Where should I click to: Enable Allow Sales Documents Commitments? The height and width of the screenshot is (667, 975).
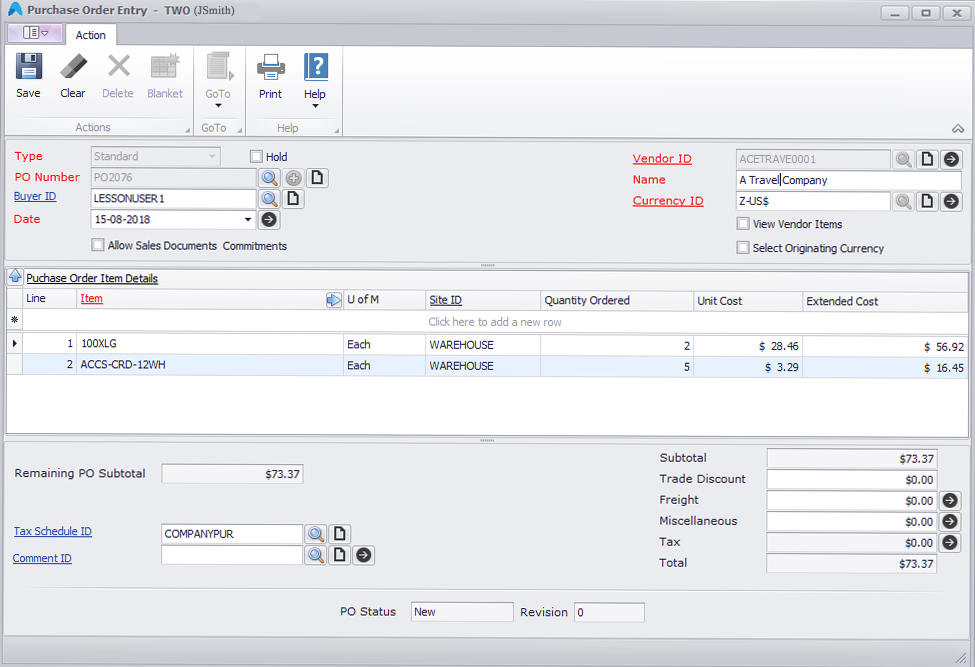98,245
